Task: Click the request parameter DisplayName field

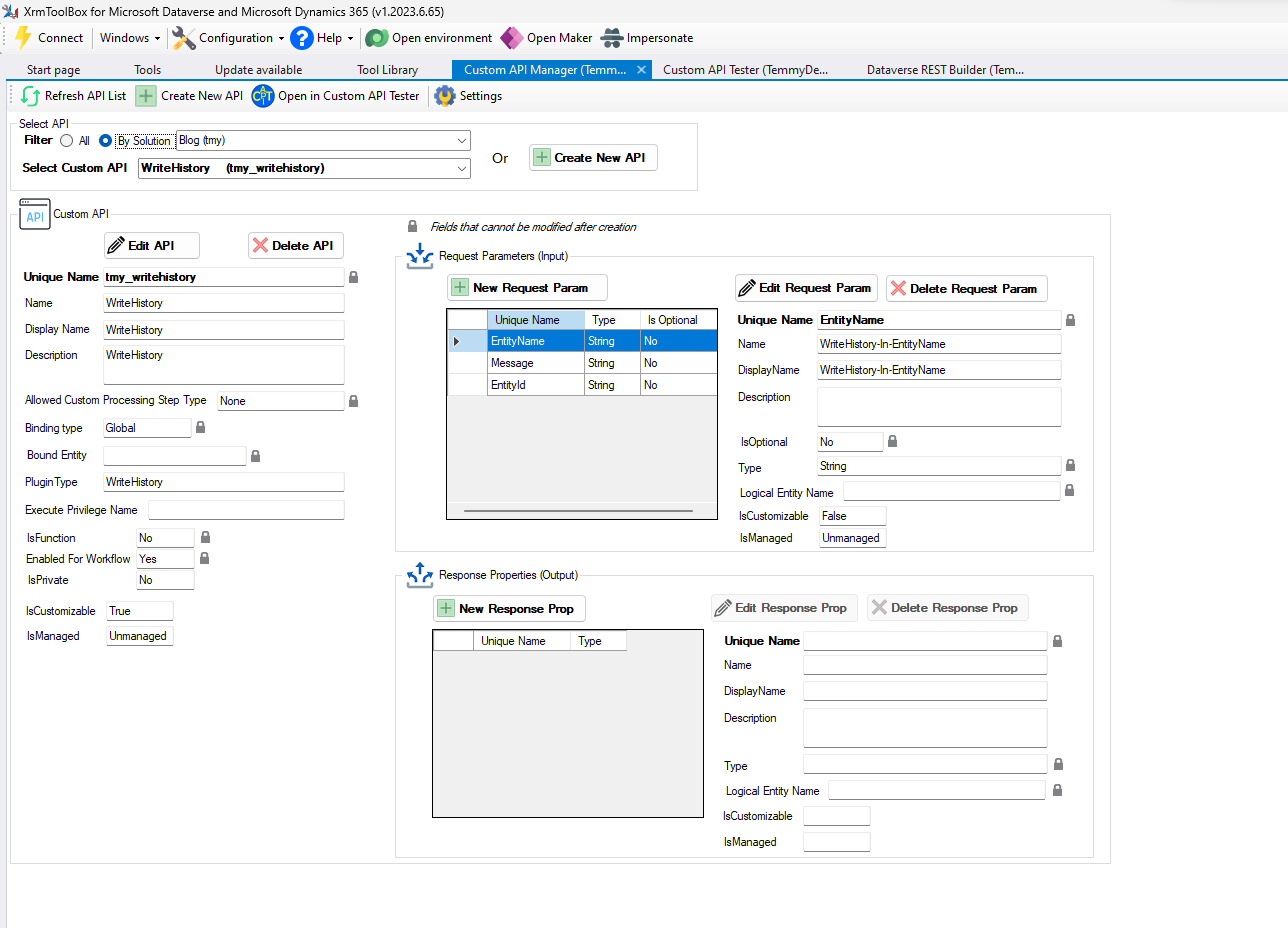Action: (939, 370)
